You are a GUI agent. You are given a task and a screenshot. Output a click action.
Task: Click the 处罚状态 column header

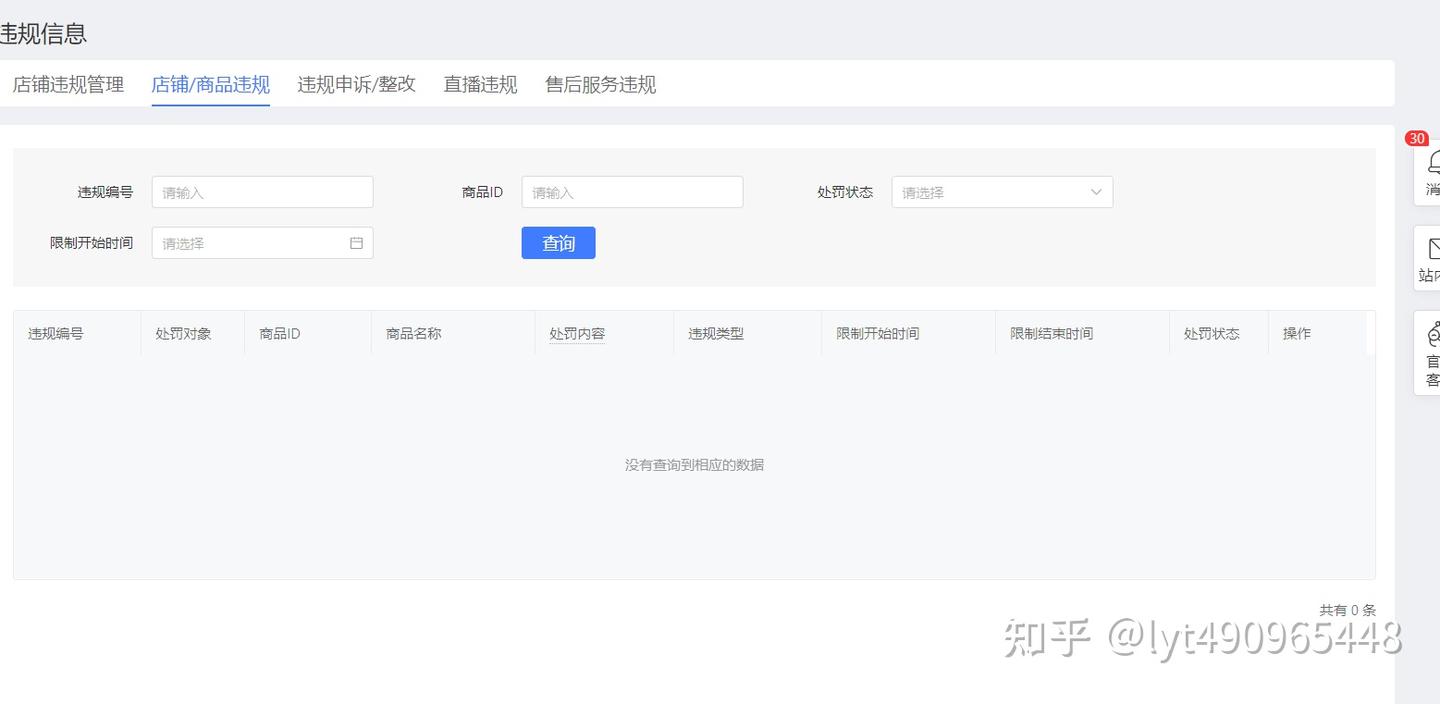click(x=1212, y=334)
